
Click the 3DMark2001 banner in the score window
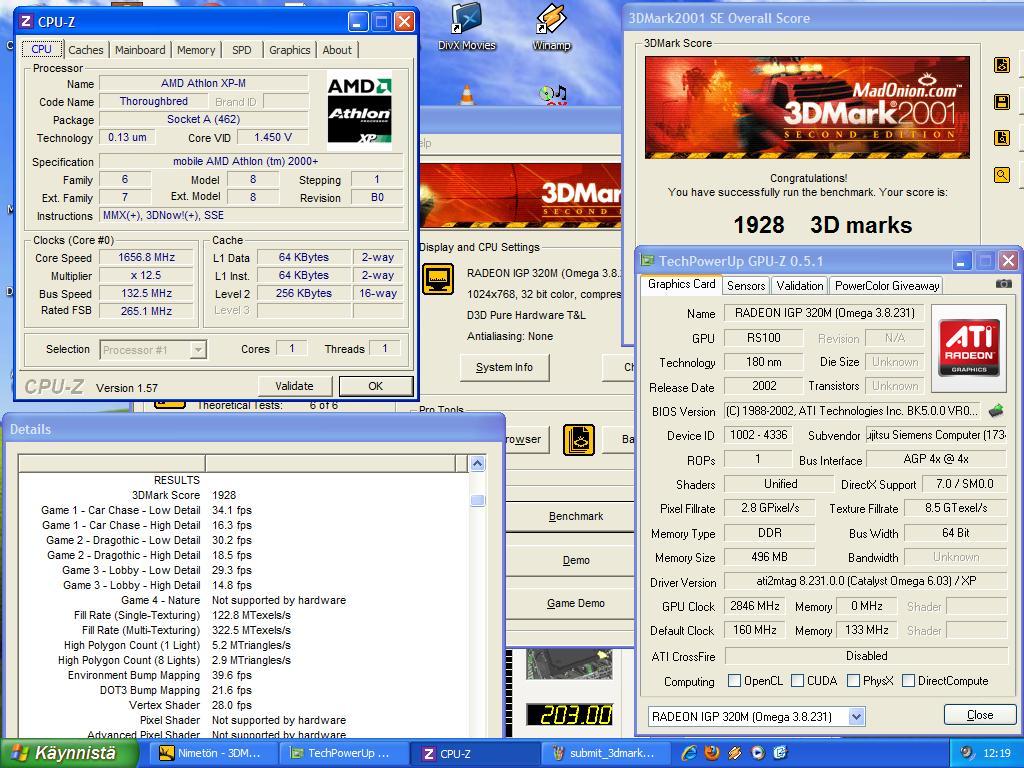point(807,107)
